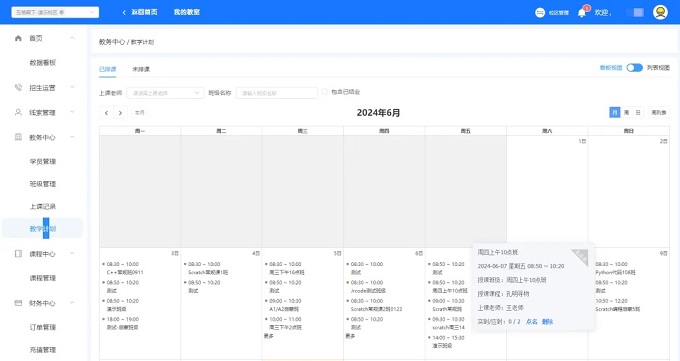Click the 2日 Sunday calendar cell
The height and width of the screenshot is (361, 680).
[x=629, y=191]
